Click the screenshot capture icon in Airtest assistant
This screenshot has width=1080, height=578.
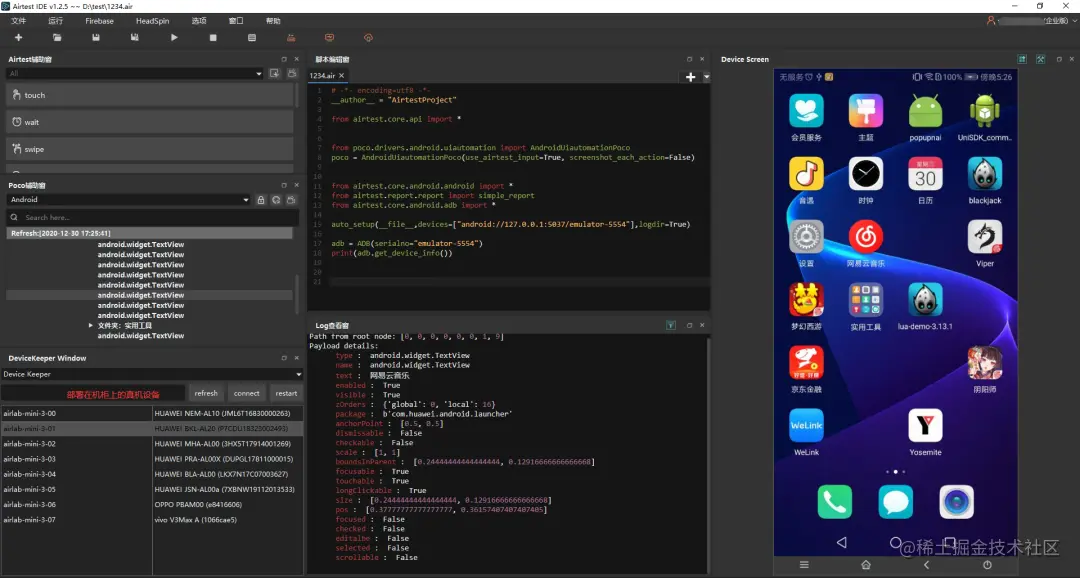click(x=275, y=73)
